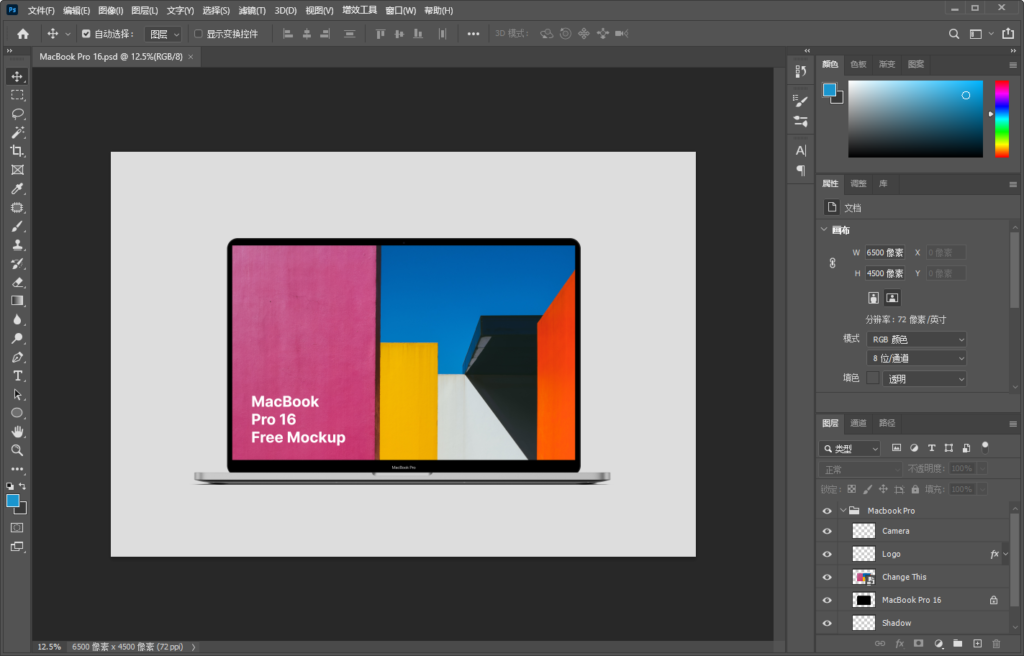Select the Eraser tool
This screenshot has height=656, width=1024.
click(17, 282)
